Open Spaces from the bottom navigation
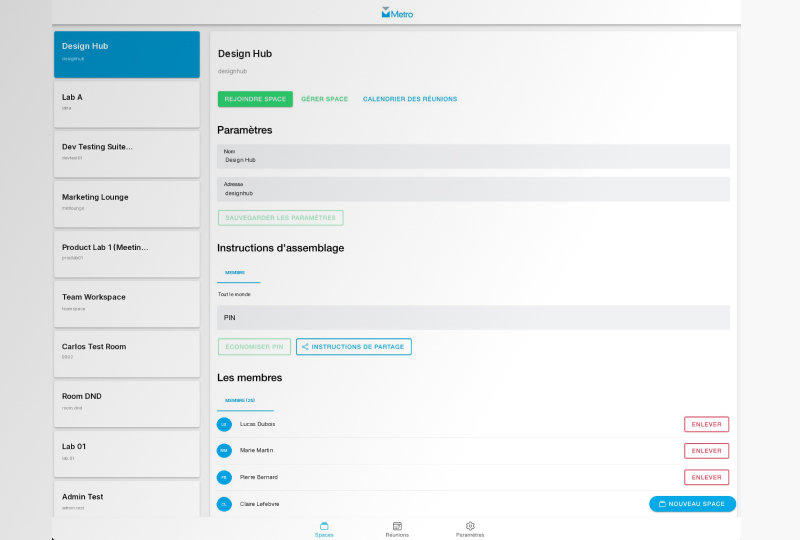 324,529
